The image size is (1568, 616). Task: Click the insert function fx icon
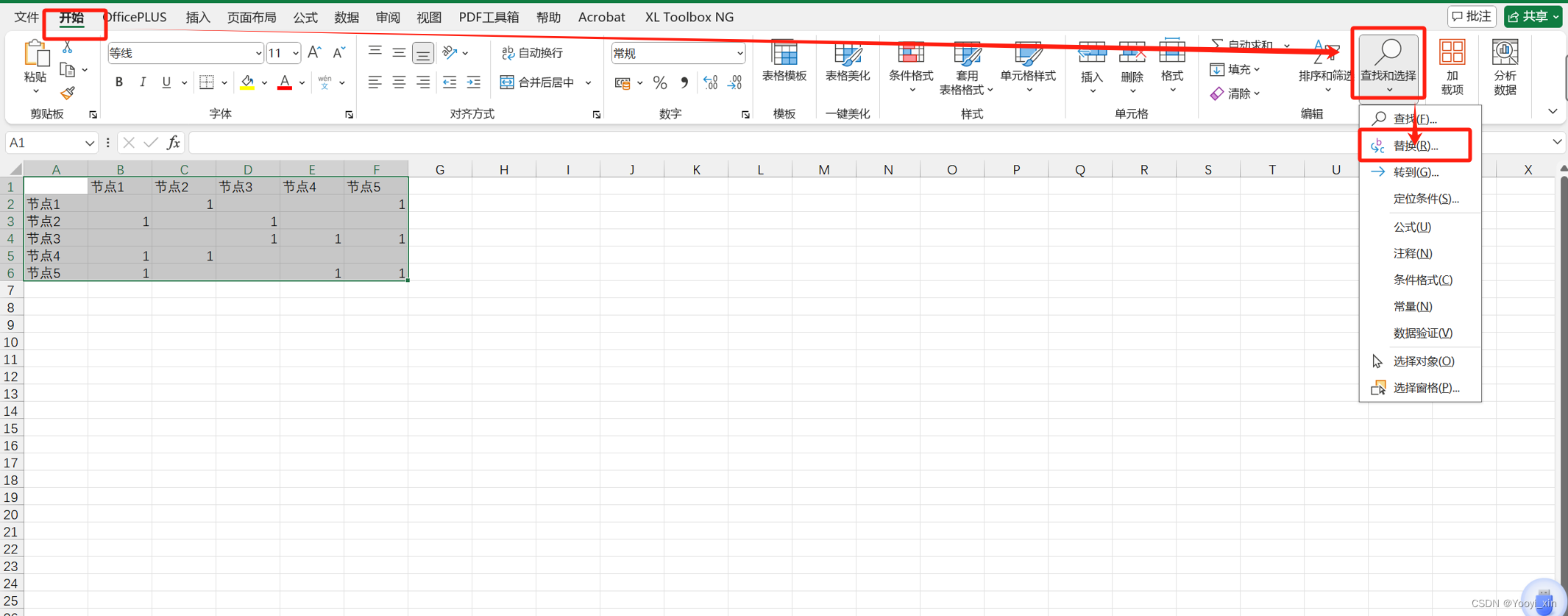(x=174, y=143)
